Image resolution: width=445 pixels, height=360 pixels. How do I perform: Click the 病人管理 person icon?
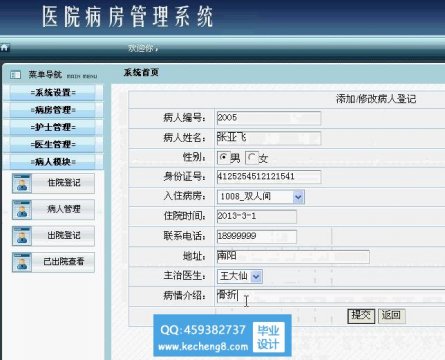[x=22, y=210]
